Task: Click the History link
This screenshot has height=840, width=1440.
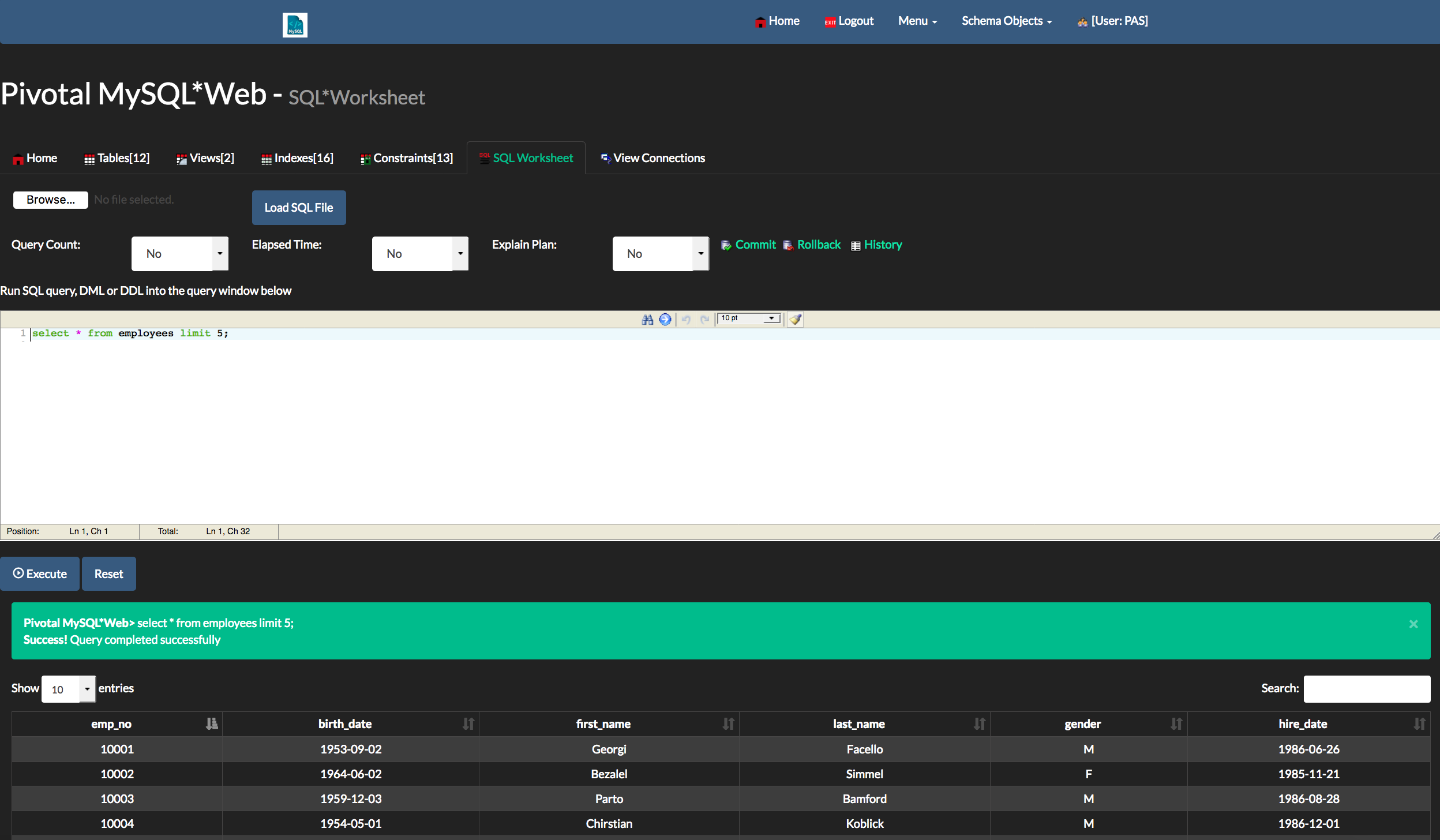Action: pos(883,245)
